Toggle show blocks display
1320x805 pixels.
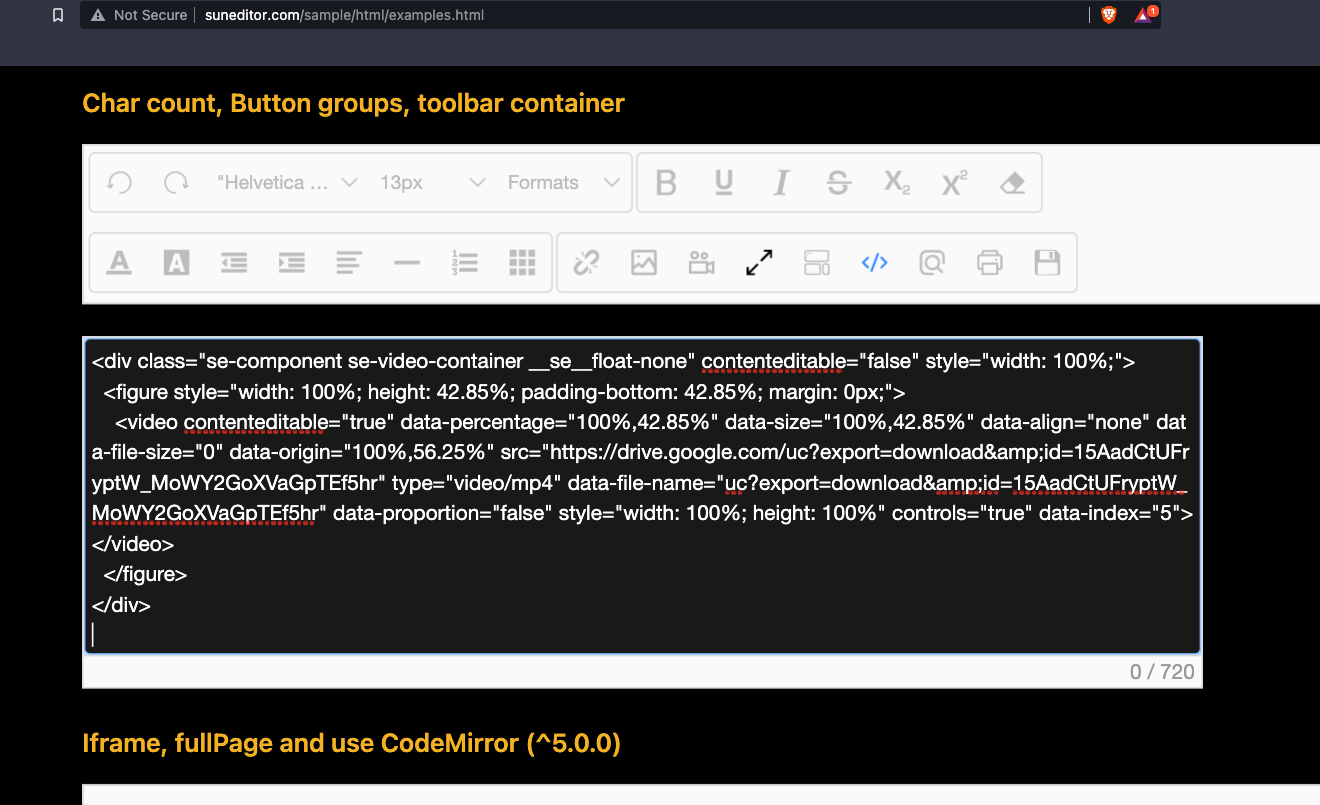click(x=817, y=262)
